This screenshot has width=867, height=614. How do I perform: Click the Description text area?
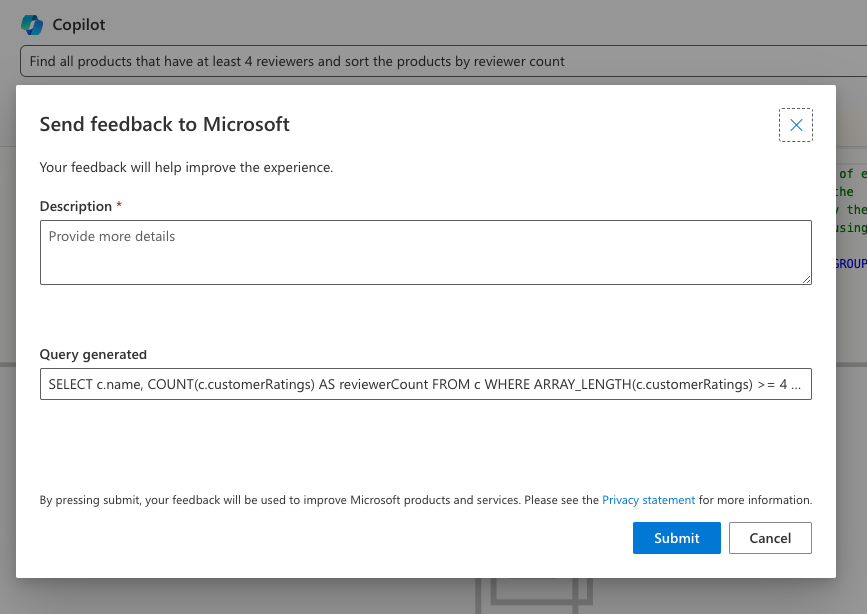pyautogui.click(x=426, y=252)
